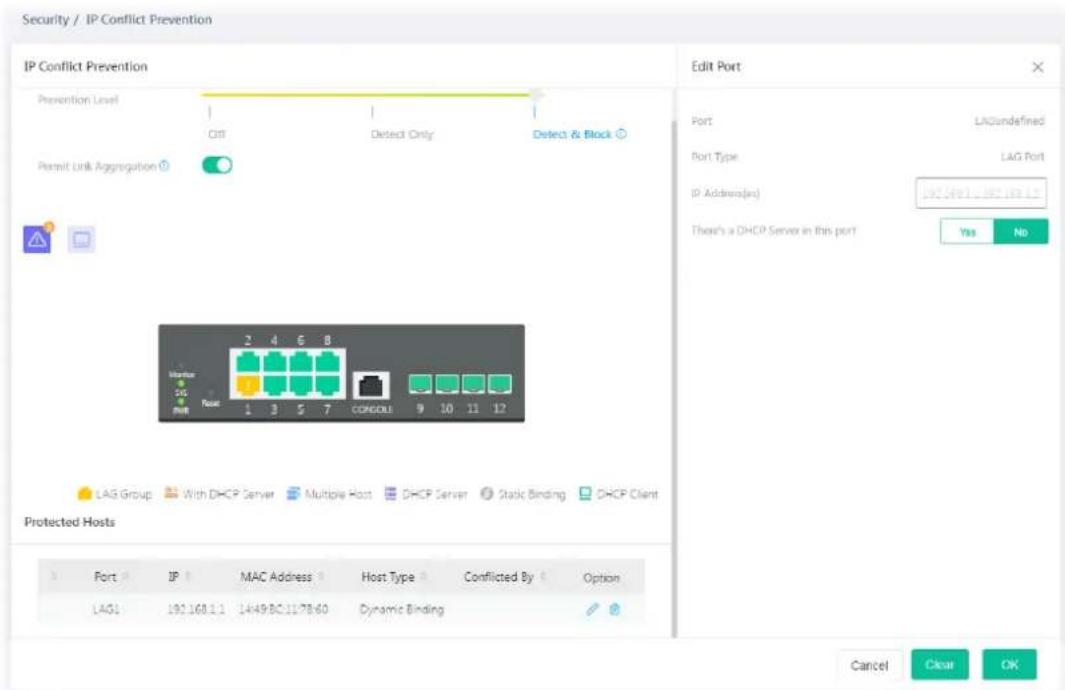Toggle Permit Link Aggregation switch

(x=217, y=165)
